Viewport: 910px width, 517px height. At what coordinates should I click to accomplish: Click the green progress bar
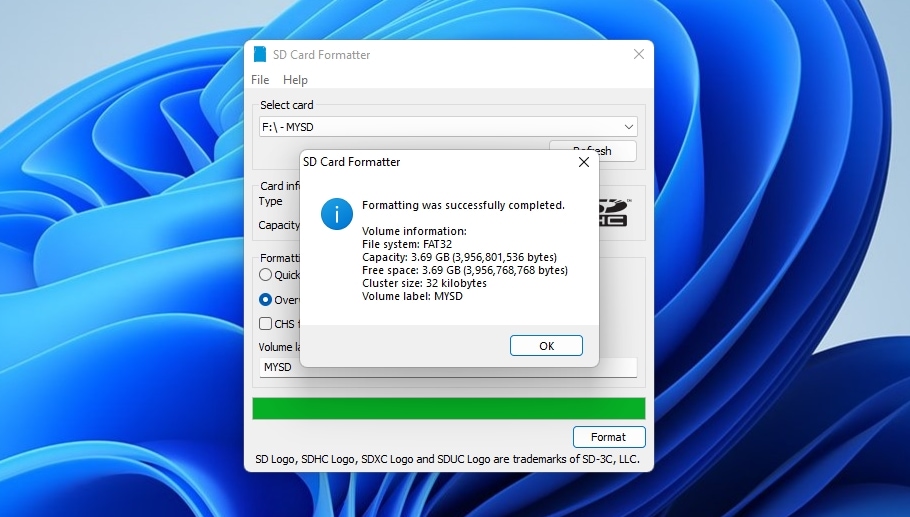click(449, 408)
